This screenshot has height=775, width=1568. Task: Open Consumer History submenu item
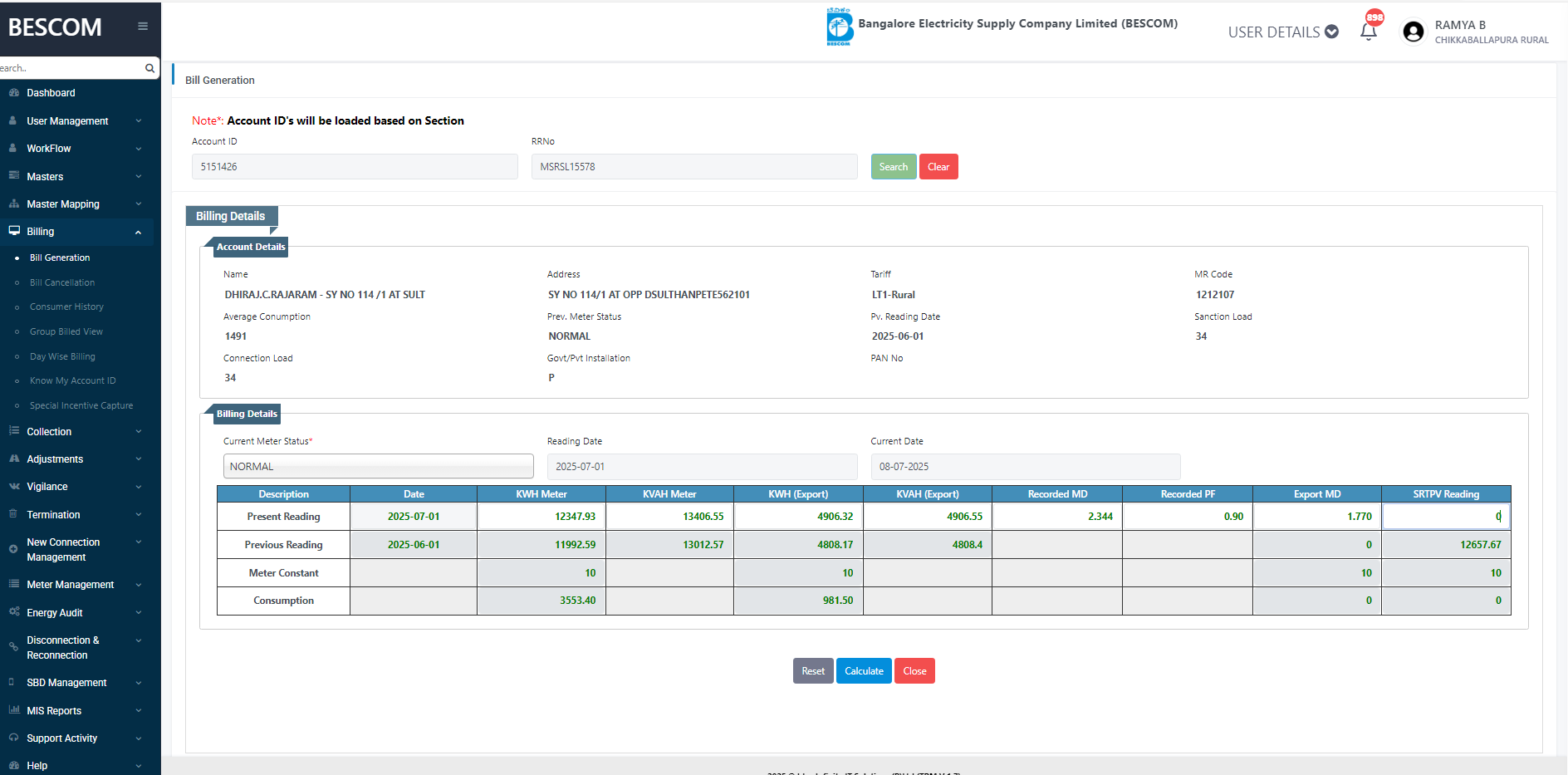click(x=66, y=307)
